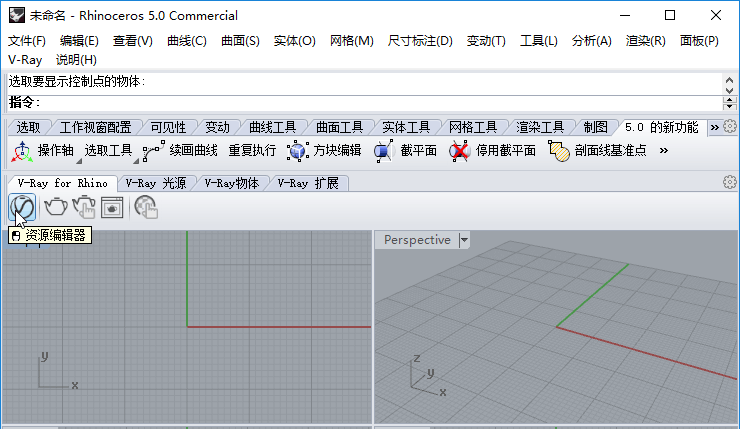The height and width of the screenshot is (429, 740).
Task: Switch to the 制图 tab
Action: pyautogui.click(x=596, y=127)
